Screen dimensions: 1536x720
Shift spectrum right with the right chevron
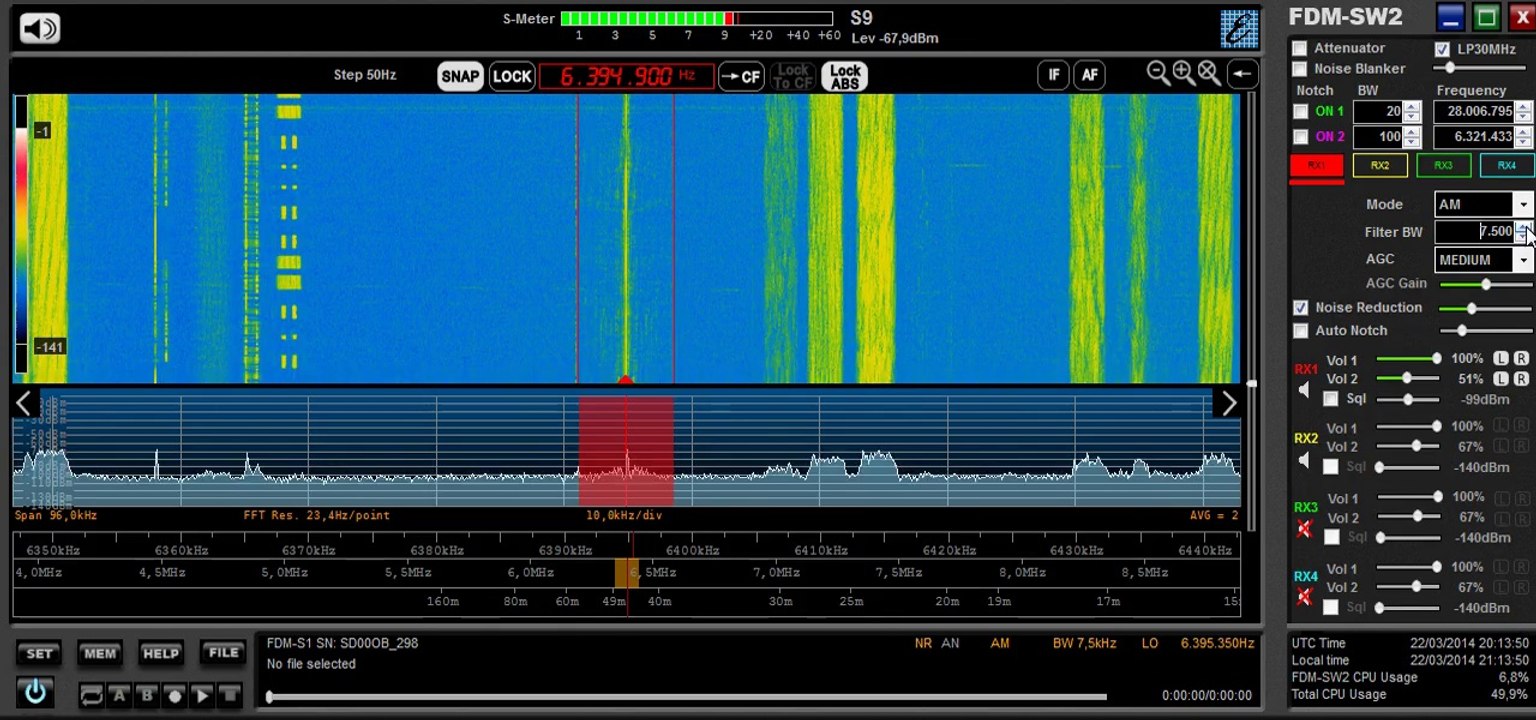click(x=1228, y=403)
